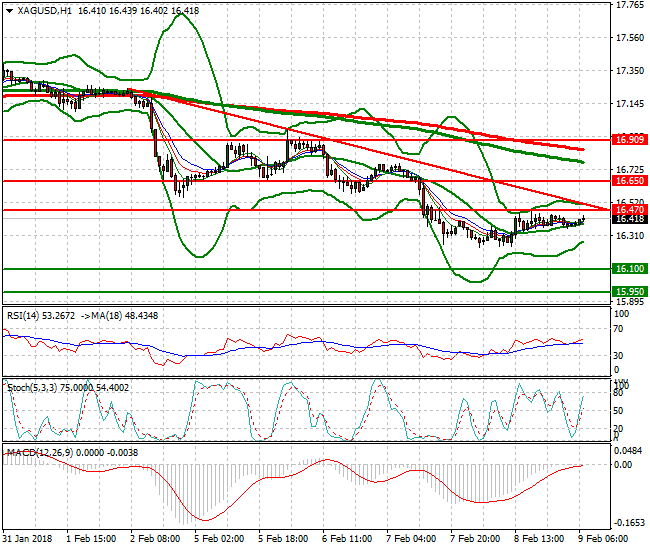
Task: Select the 16.650 resistance level price tag
Action: point(629,181)
